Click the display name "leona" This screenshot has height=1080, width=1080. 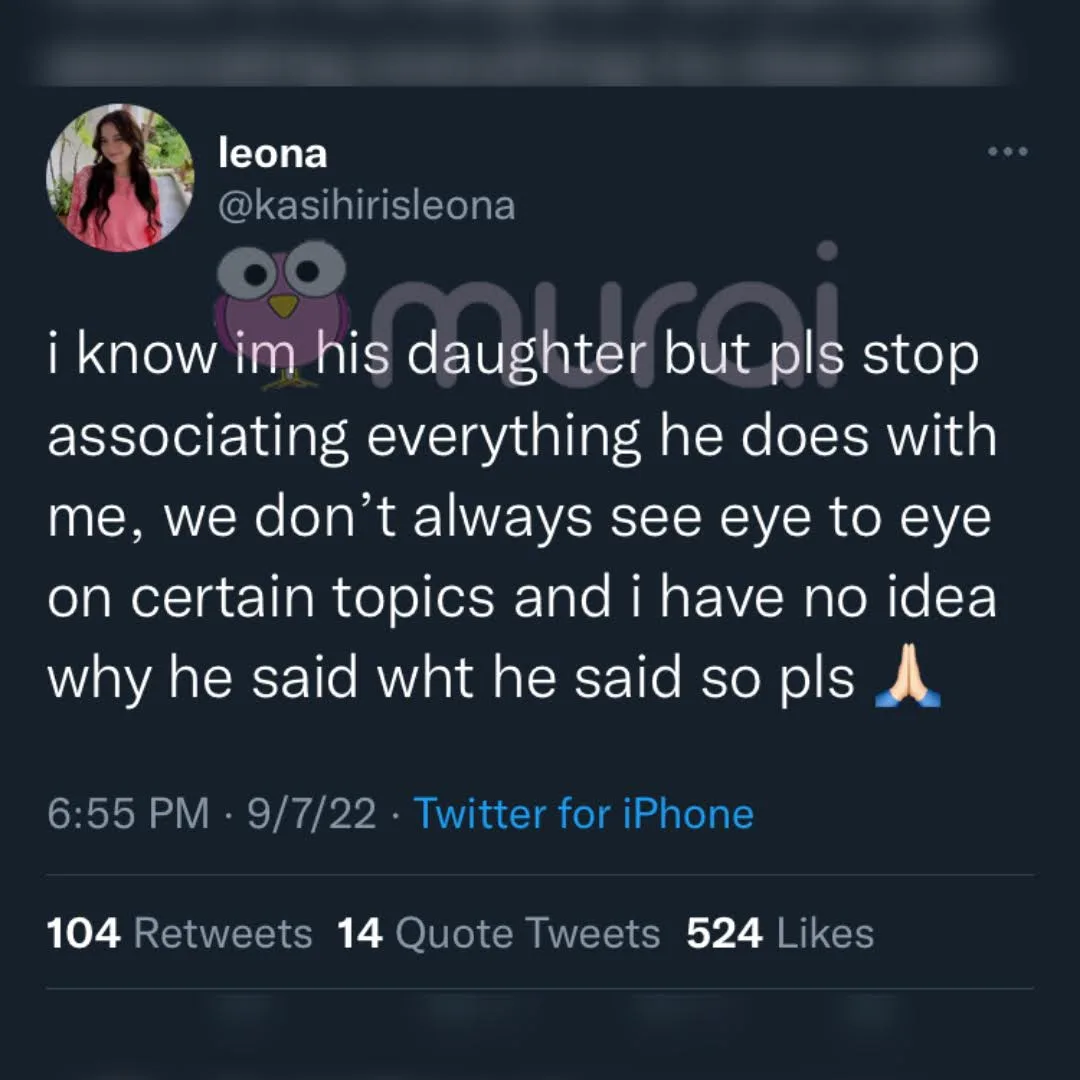[272, 154]
